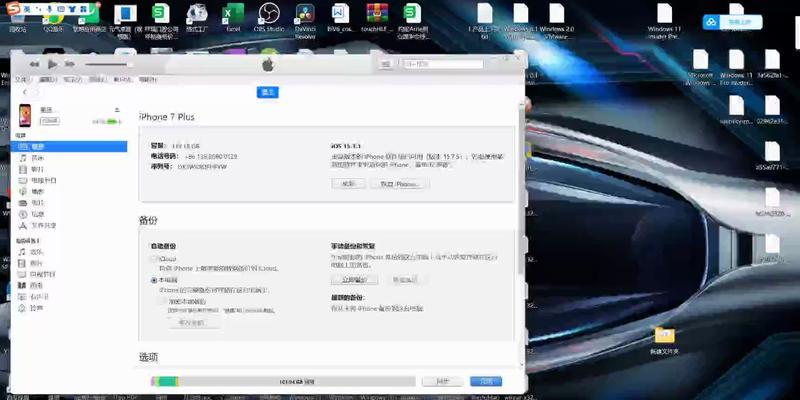This screenshot has height=400, width=800.
Task: Select This Computer backup radio button
Action: coord(154,280)
